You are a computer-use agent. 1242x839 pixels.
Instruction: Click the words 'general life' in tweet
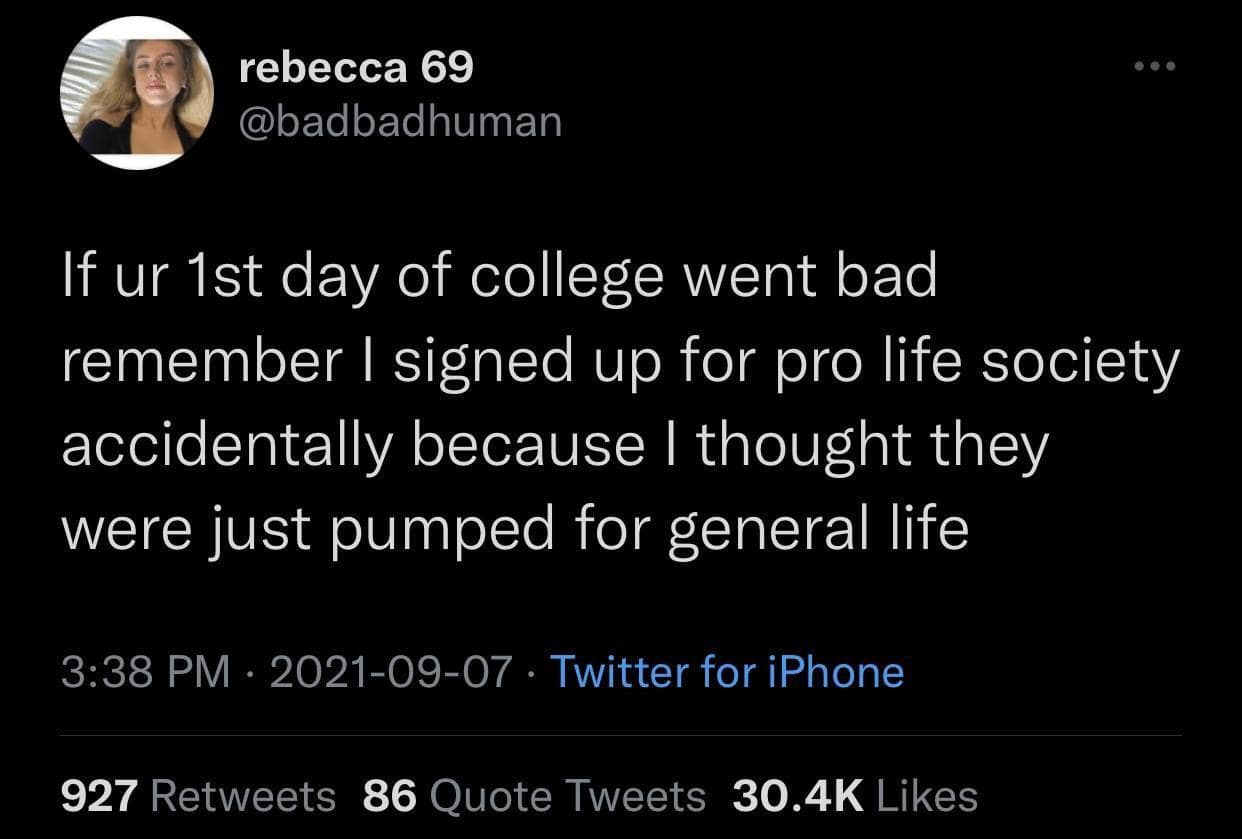click(817, 528)
